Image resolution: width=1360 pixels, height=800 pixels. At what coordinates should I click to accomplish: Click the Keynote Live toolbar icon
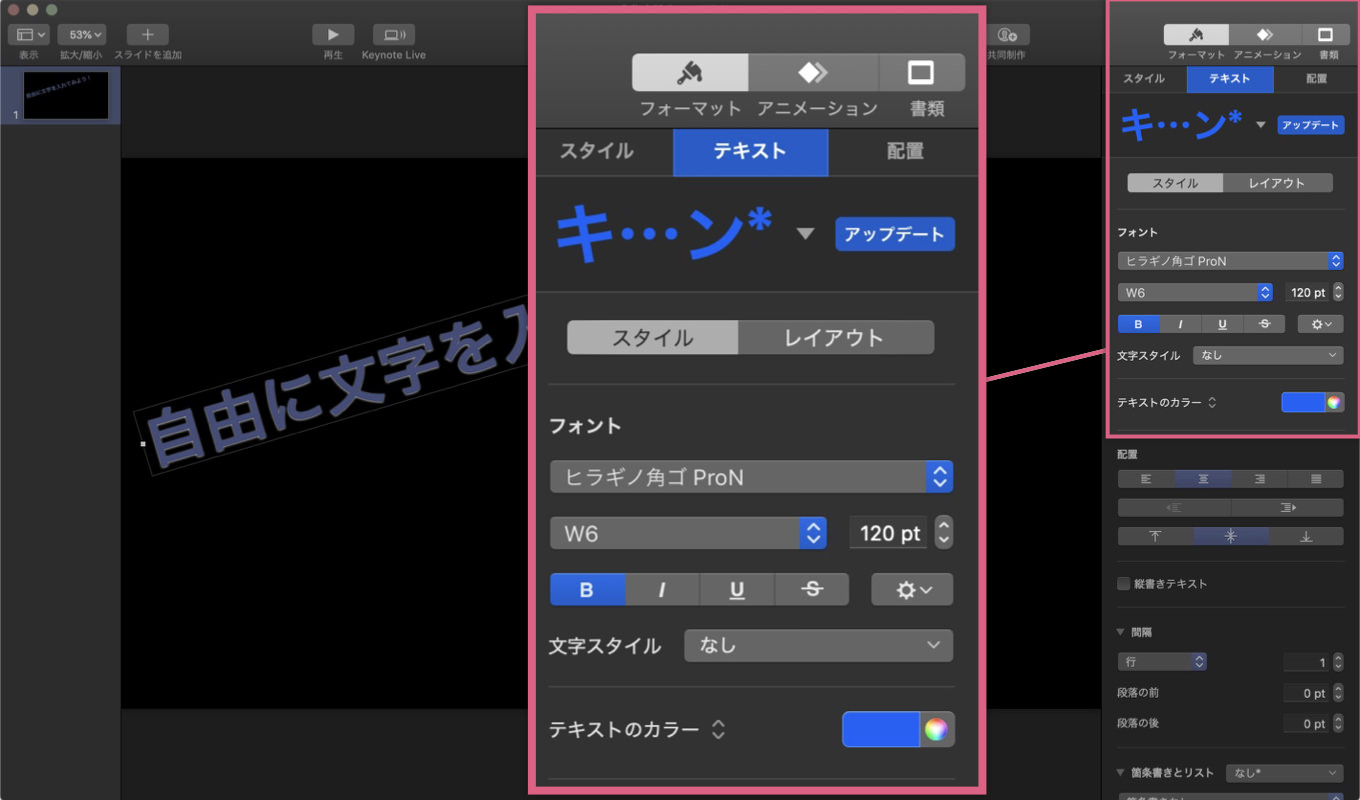[x=394, y=35]
